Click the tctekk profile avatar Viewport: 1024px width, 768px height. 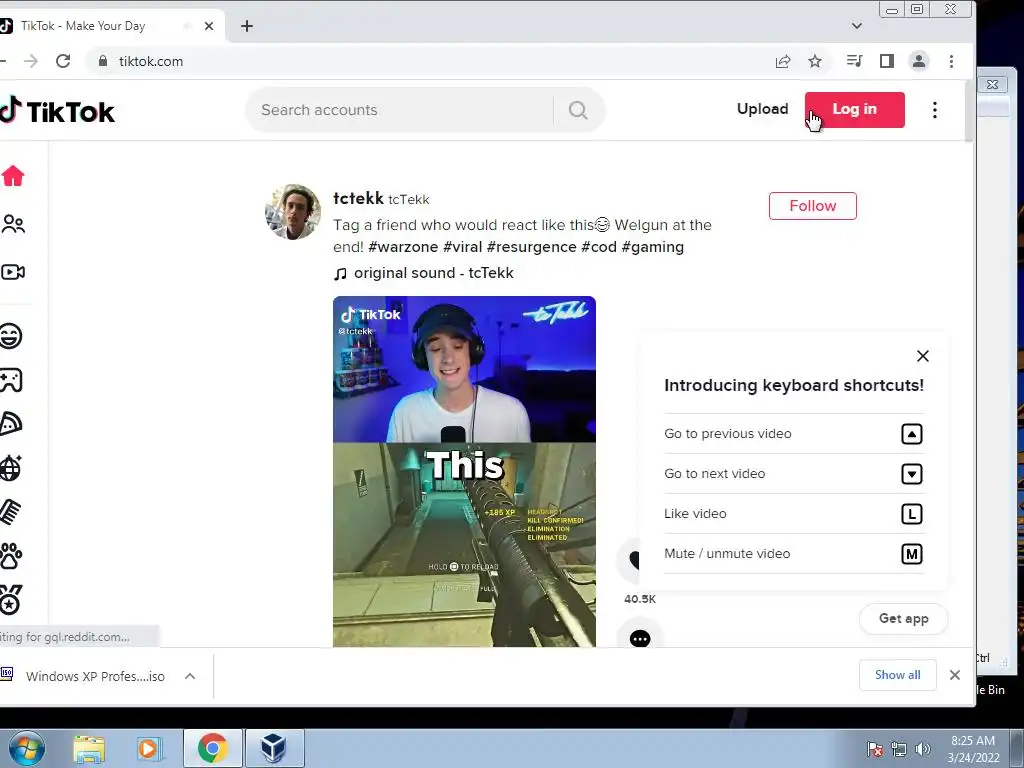coord(293,212)
